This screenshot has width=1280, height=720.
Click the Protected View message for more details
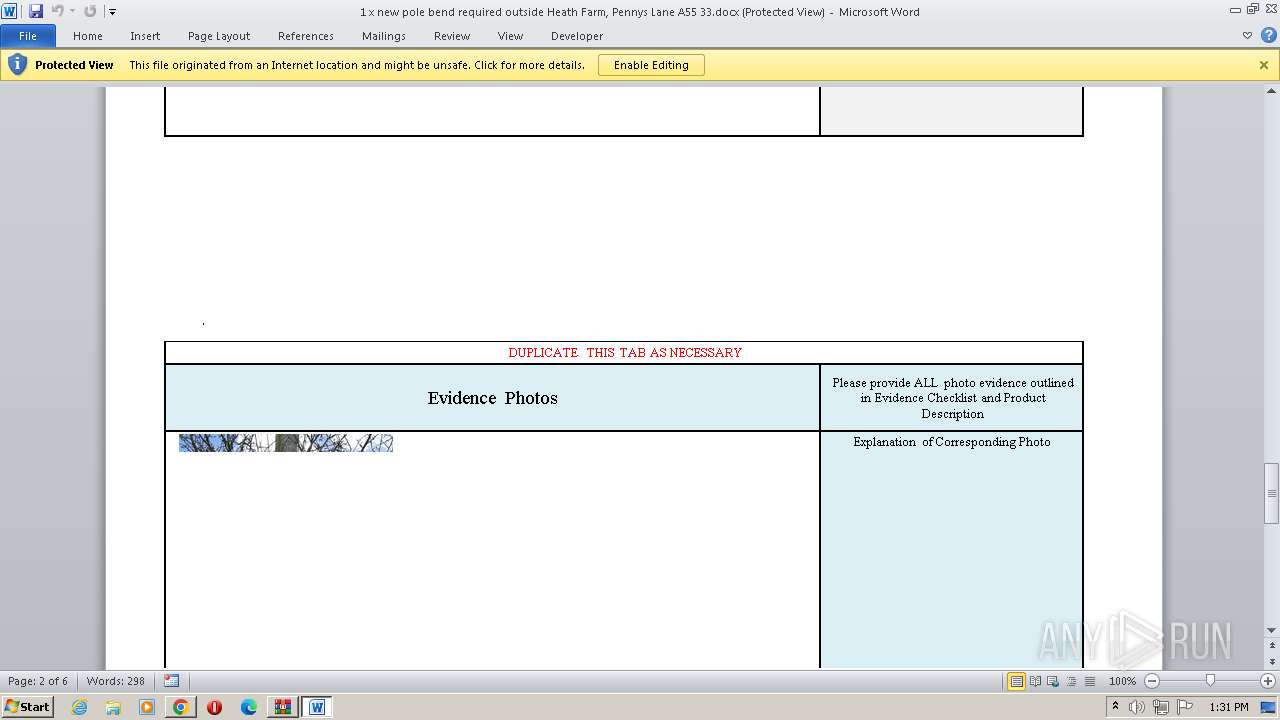coord(357,65)
